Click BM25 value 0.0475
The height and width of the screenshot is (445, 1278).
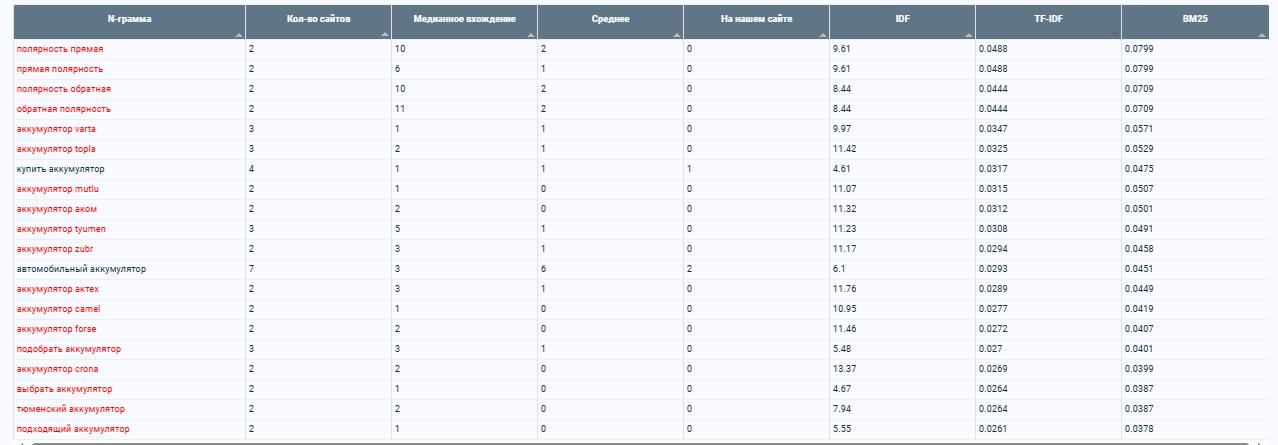[1139, 169]
